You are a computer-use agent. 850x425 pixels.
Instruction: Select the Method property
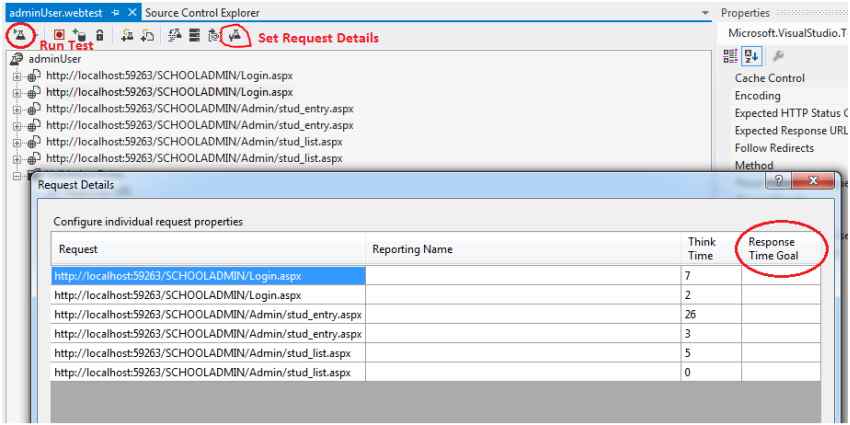[x=754, y=165]
